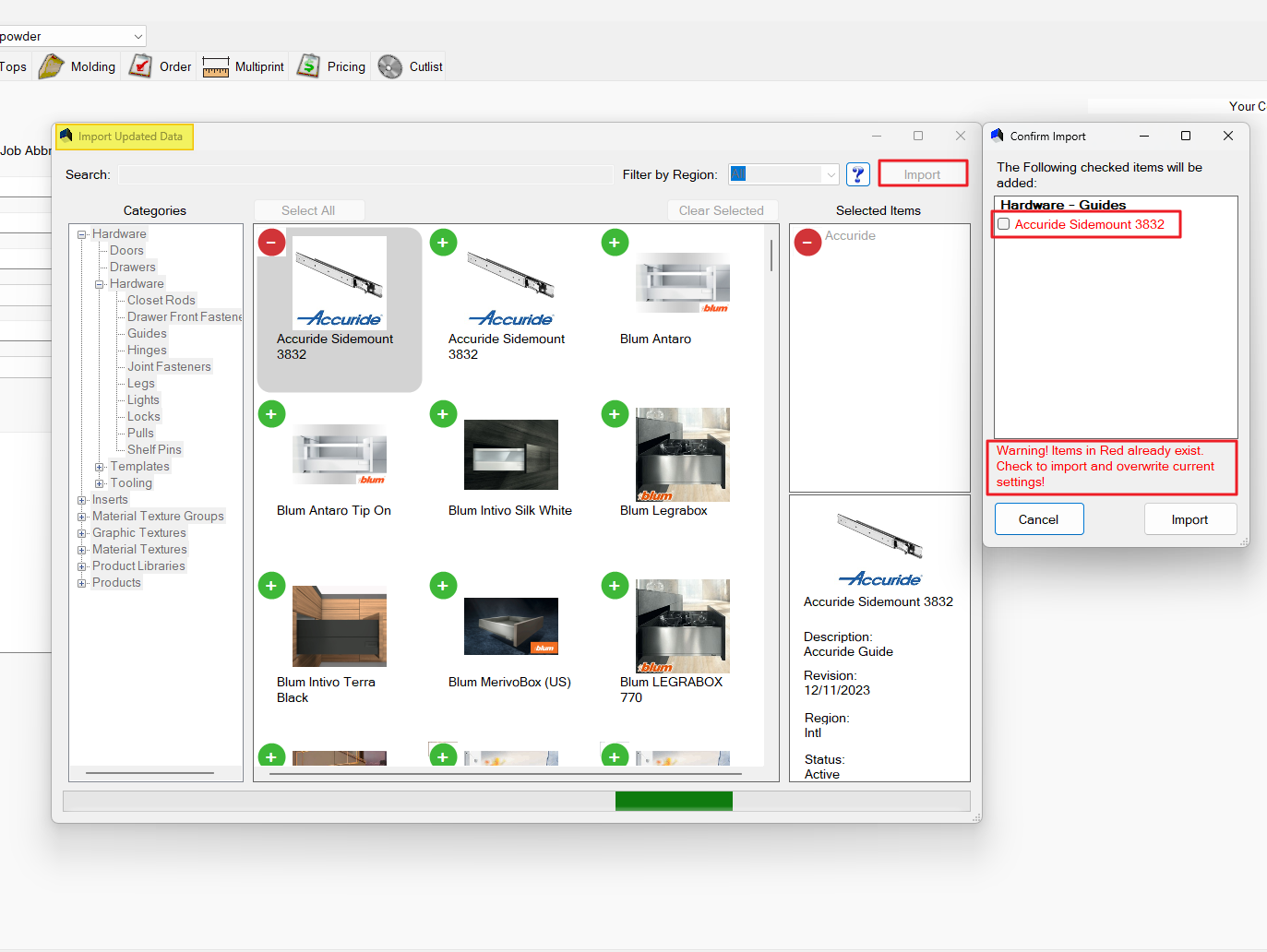Select the Guides category
Screen dimensions: 1267x952
147,334
